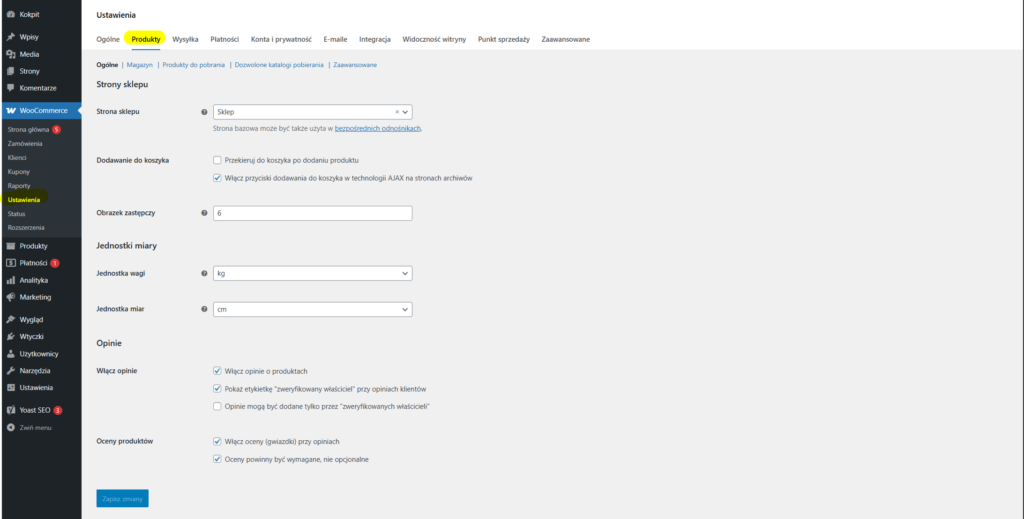Open the Płatności settings tab
The height and width of the screenshot is (519, 1024).
224,39
